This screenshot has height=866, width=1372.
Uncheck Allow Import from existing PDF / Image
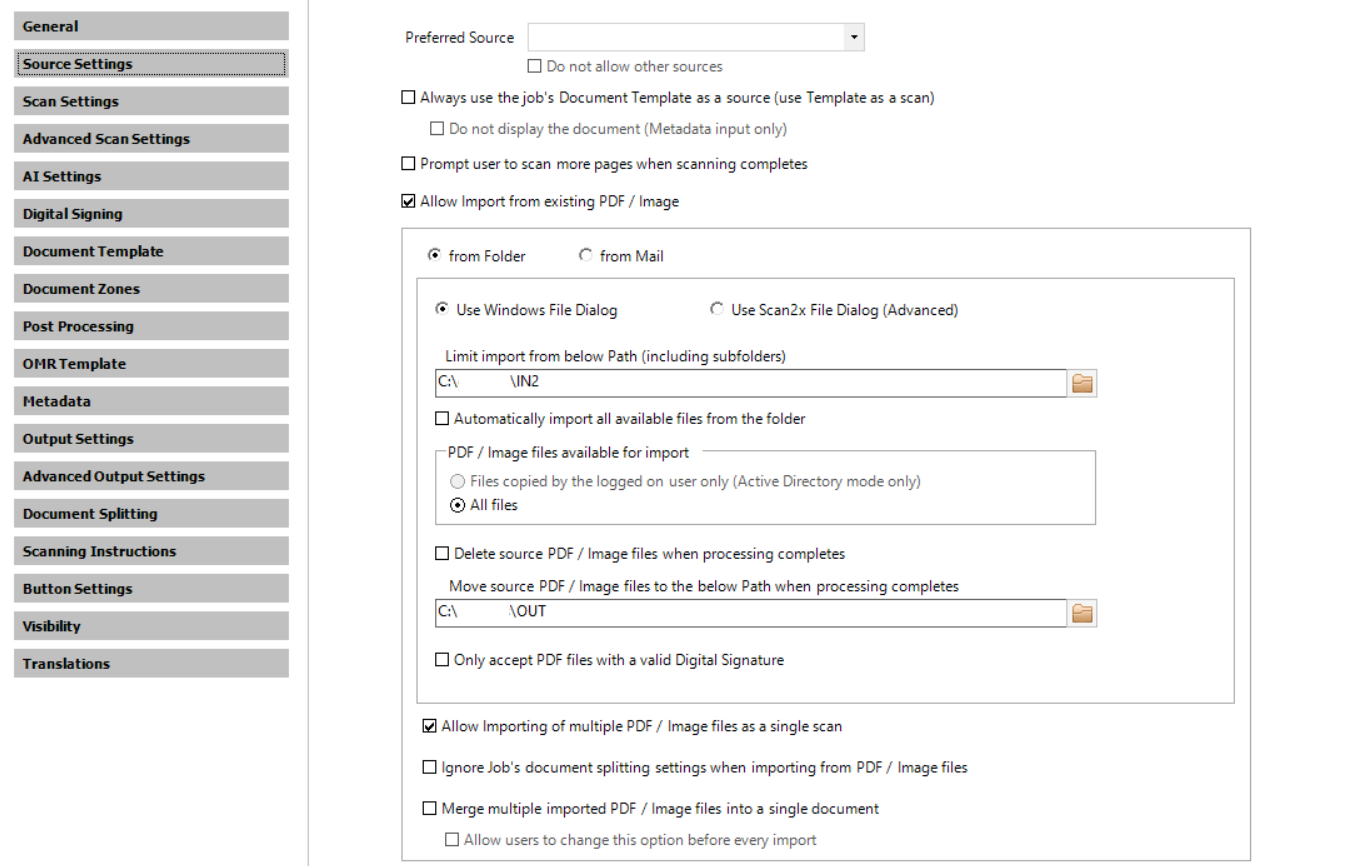coord(408,202)
